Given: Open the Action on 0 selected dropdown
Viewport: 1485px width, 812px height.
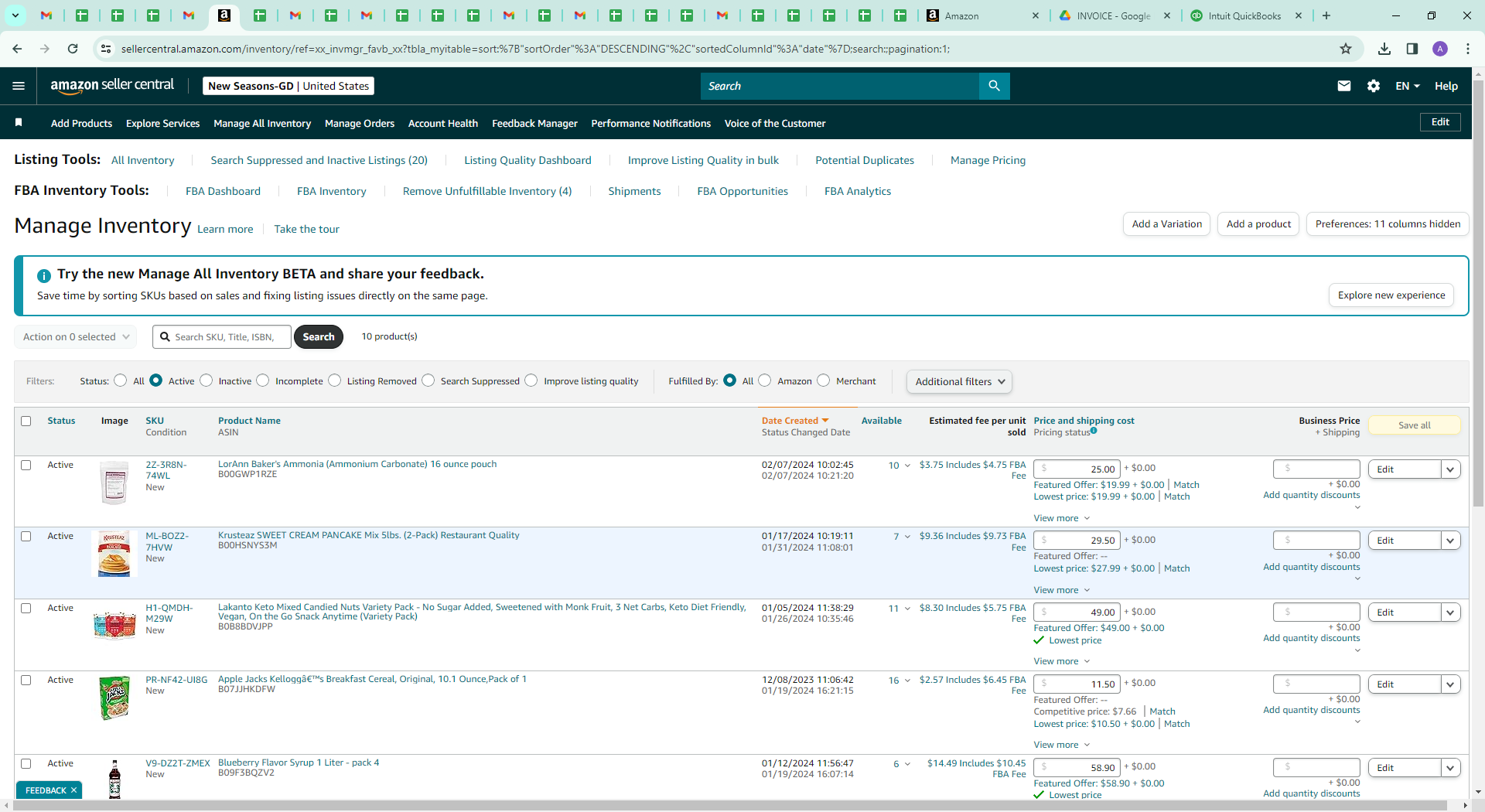Looking at the screenshot, I should 76,337.
